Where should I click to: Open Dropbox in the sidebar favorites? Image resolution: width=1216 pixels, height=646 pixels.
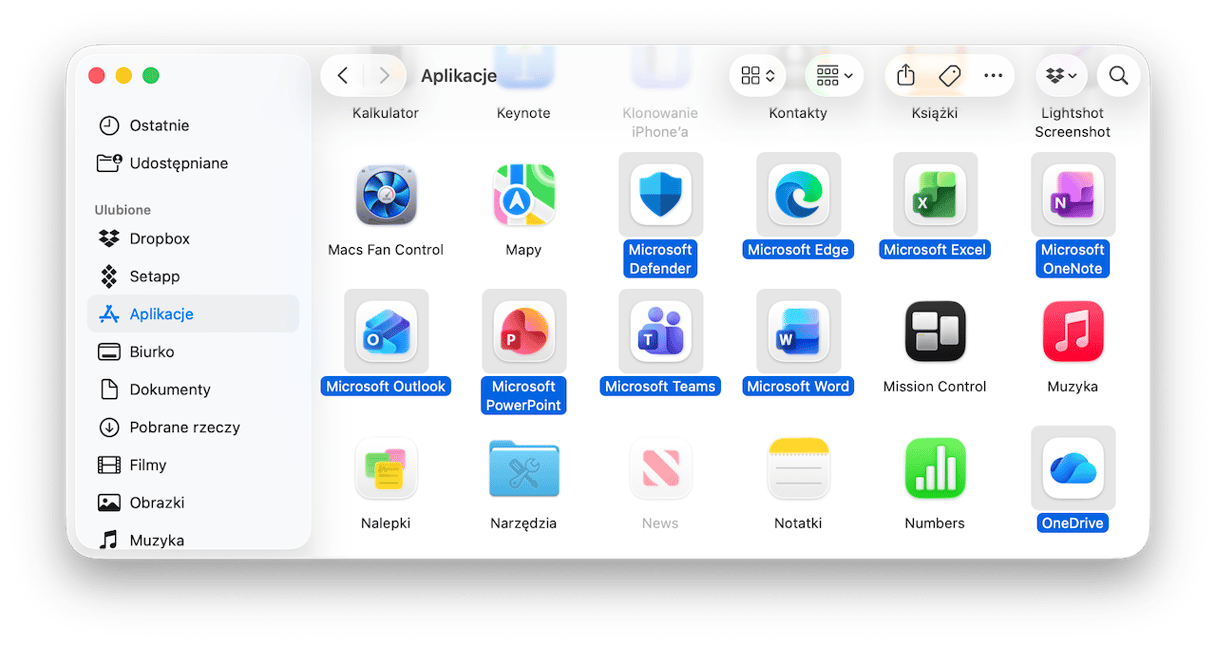tap(193, 239)
